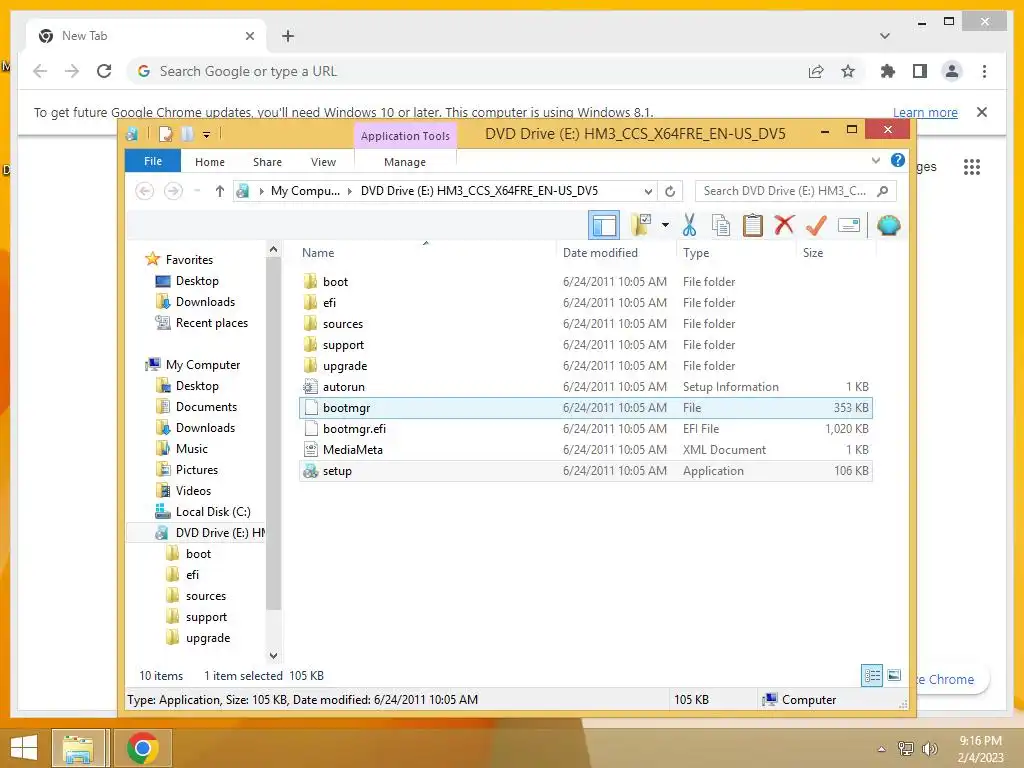
Task: Select Pictures in the navigation pane
Action: [x=197, y=470]
